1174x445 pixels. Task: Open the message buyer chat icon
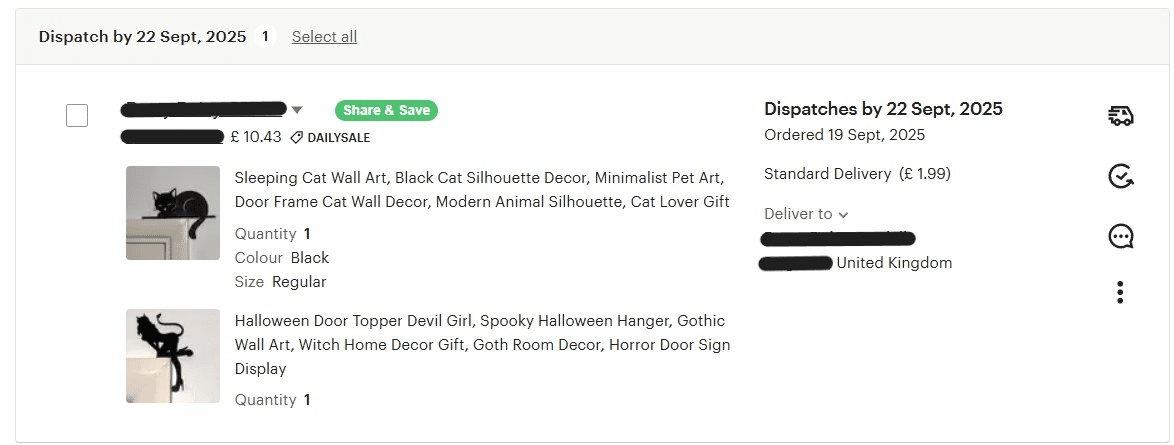(x=1121, y=236)
